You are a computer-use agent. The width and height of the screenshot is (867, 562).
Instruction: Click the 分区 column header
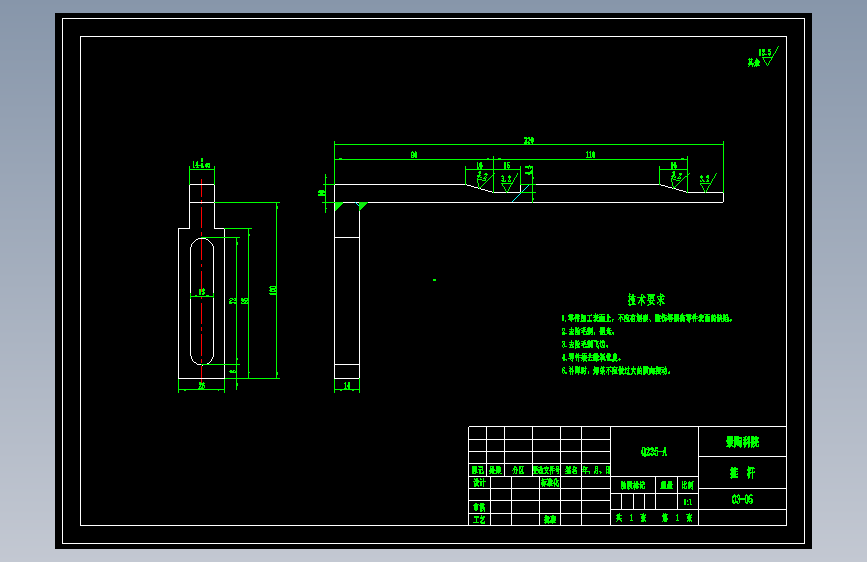coord(518,470)
